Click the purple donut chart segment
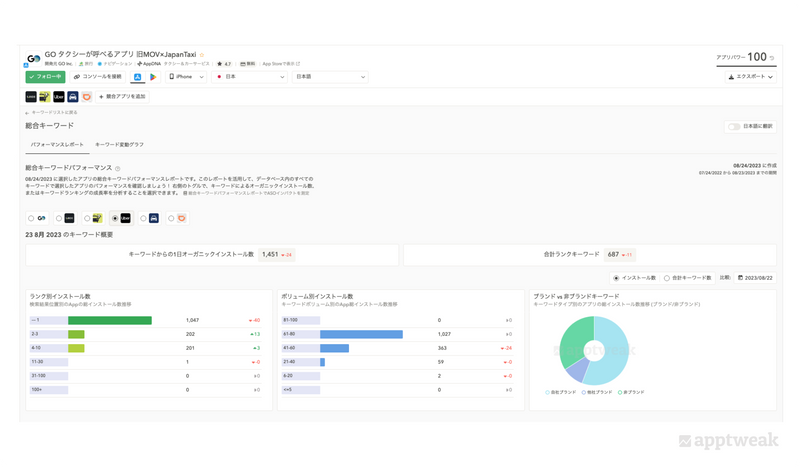800x467 pixels. 578,371
